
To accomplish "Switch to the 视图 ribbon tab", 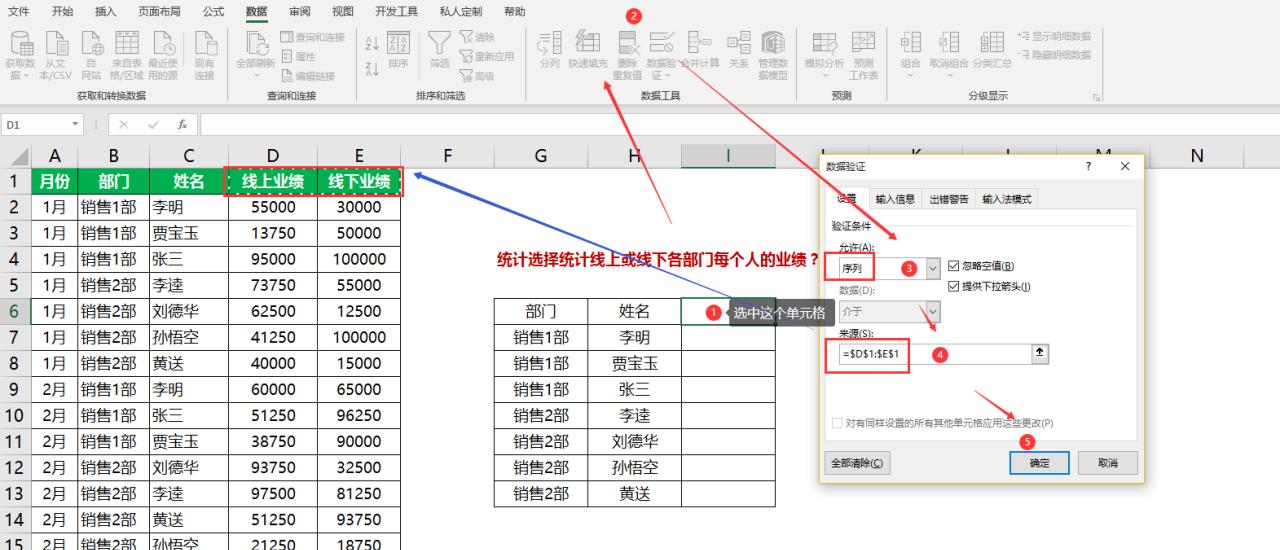I will click(342, 11).
